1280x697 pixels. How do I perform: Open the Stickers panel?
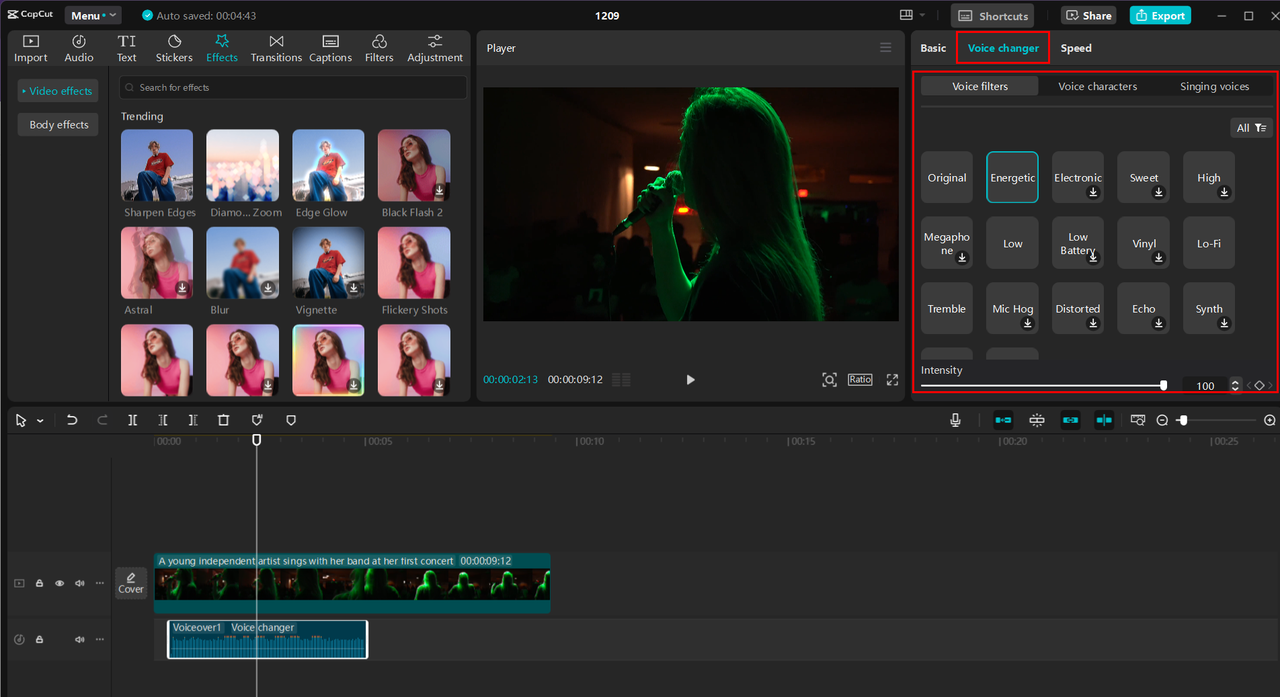[174, 48]
